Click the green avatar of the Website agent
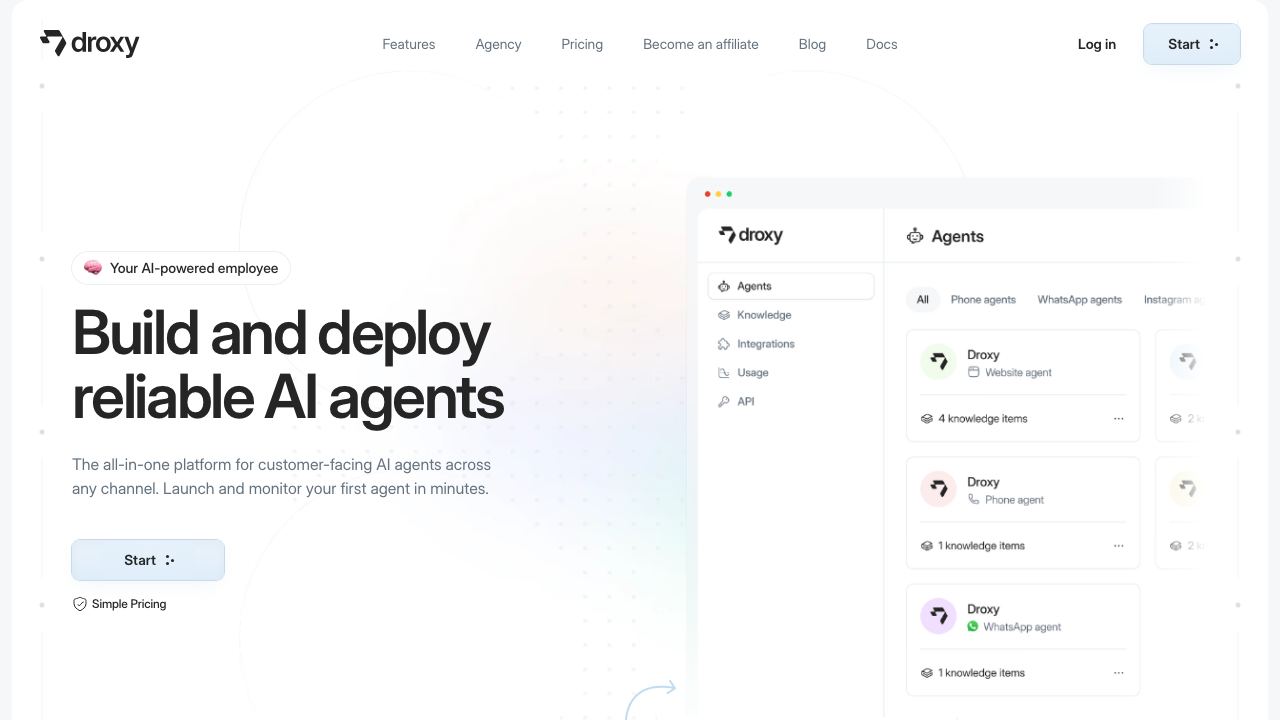The height and width of the screenshot is (720, 1280). 939,362
